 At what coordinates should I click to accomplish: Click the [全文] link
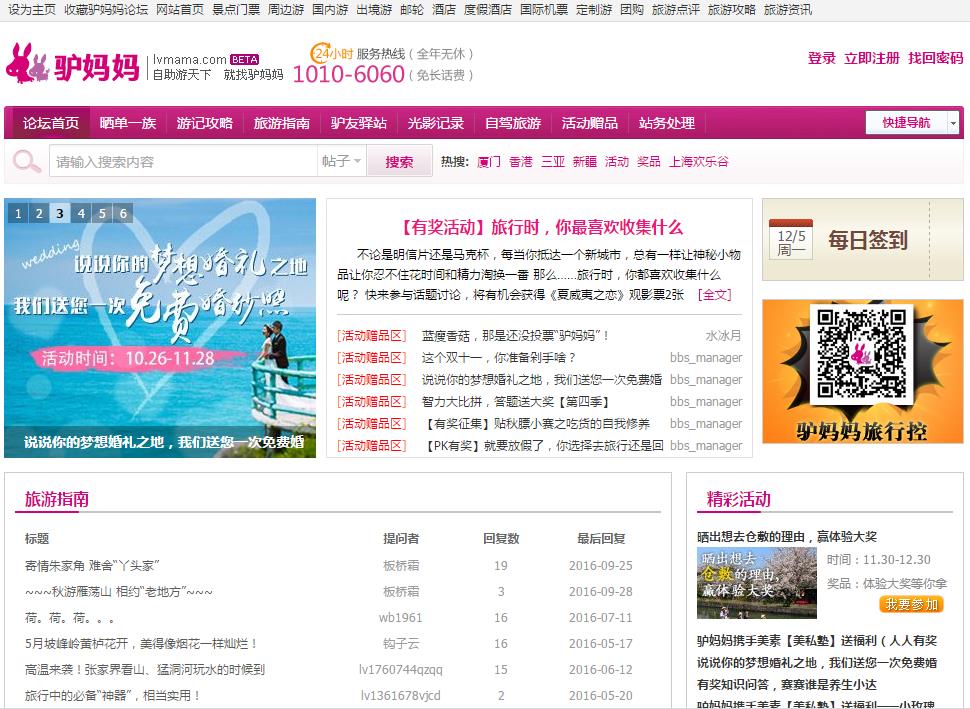point(715,294)
